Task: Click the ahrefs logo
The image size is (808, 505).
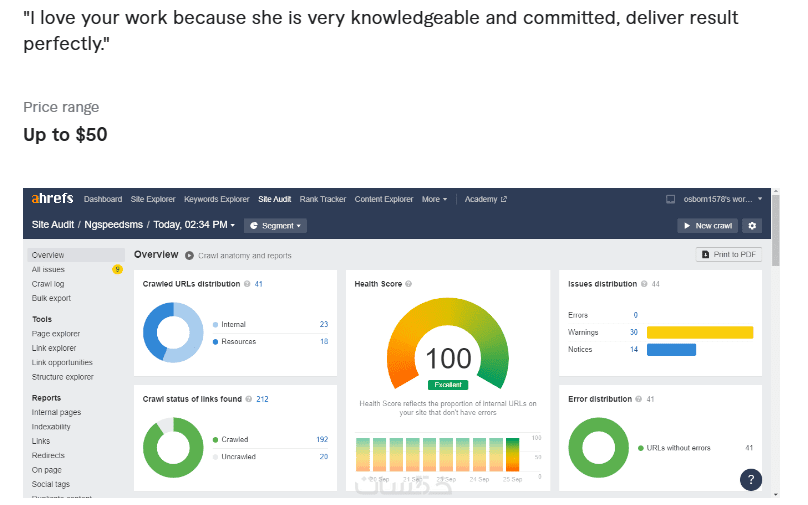Action: 52,199
